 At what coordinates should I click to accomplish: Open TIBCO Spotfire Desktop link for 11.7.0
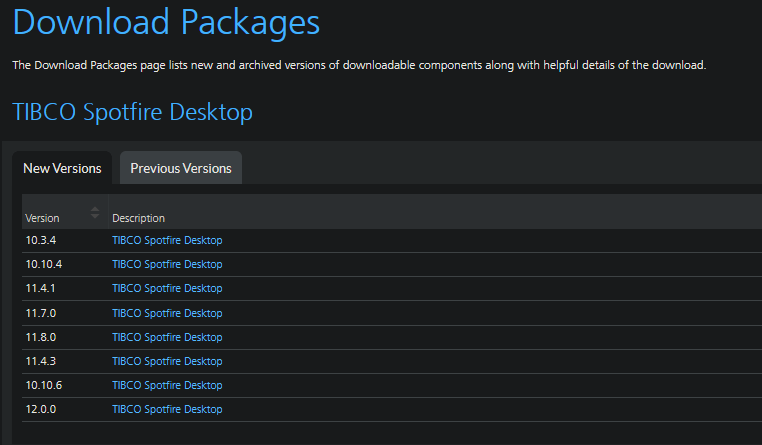[x=167, y=313]
